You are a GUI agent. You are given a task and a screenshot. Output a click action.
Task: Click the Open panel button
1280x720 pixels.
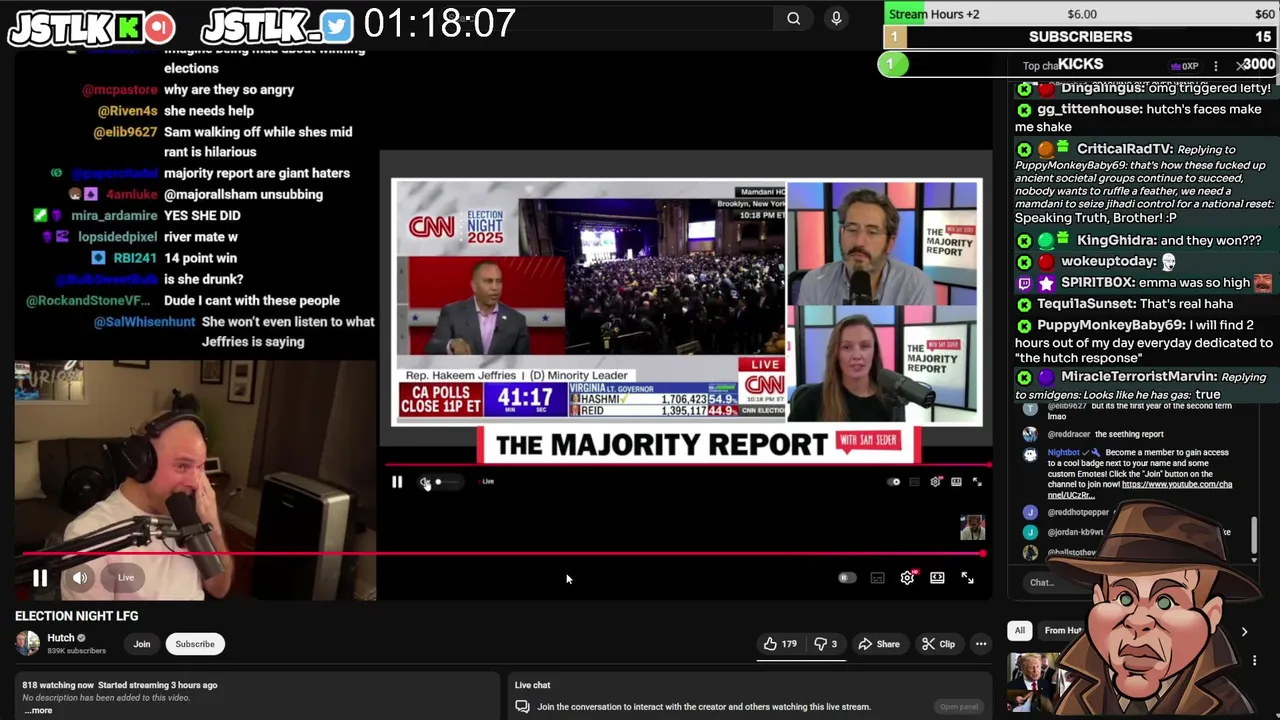point(959,707)
